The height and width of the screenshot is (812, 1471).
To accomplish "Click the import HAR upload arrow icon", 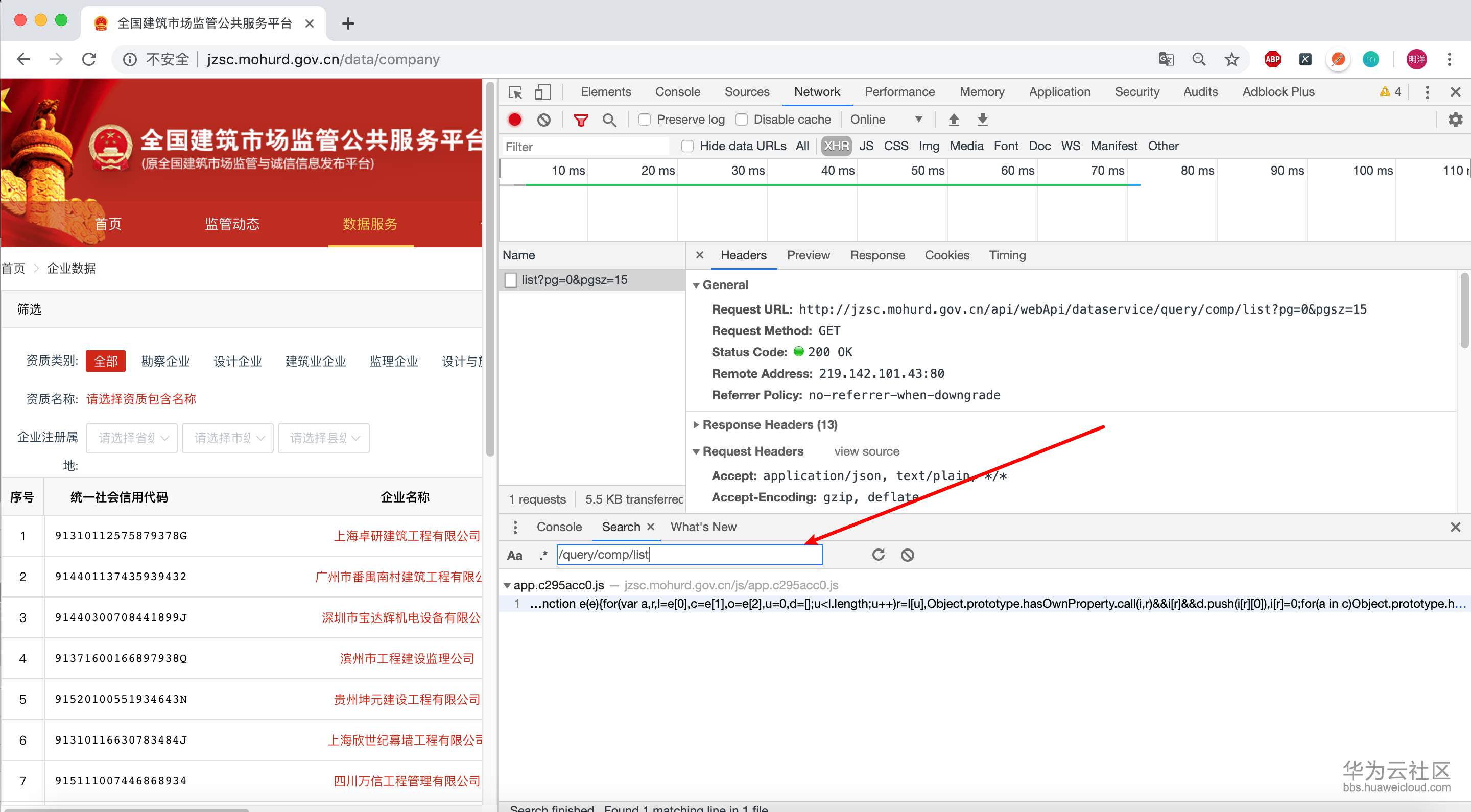I will 953,120.
